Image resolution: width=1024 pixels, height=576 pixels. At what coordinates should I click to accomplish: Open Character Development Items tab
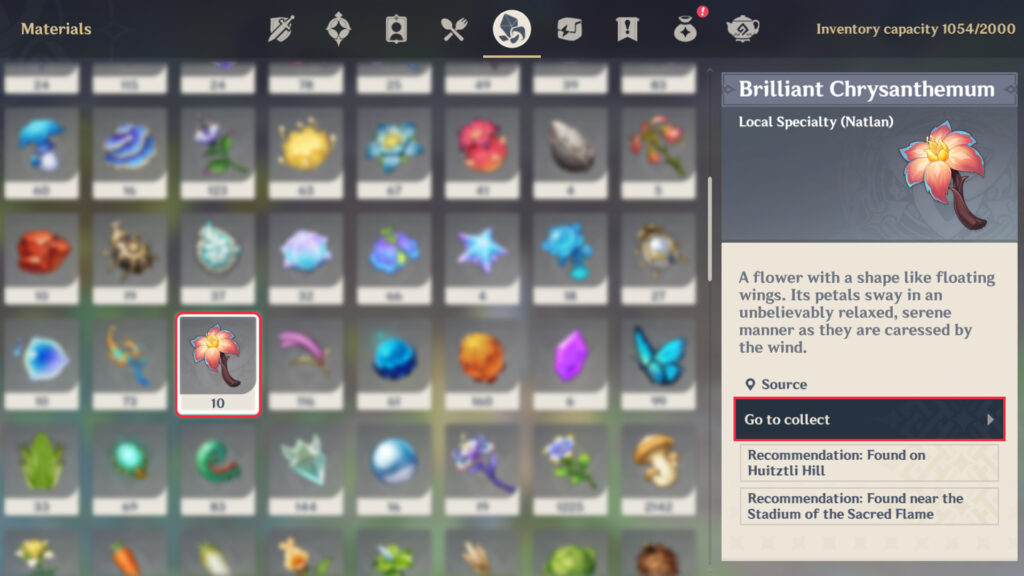[396, 29]
